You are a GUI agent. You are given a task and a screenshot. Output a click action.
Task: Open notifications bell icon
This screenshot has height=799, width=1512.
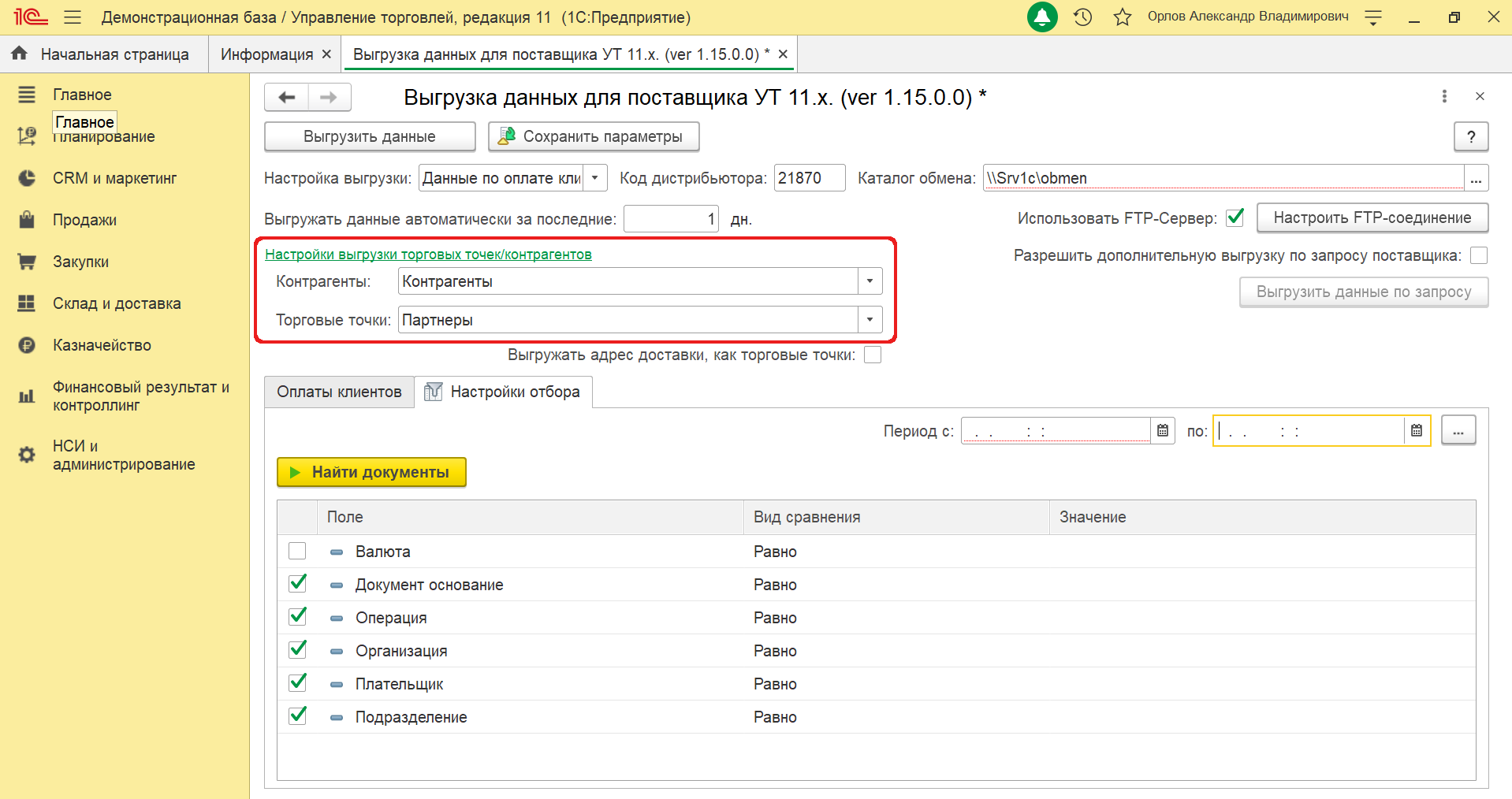pyautogui.click(x=1042, y=17)
